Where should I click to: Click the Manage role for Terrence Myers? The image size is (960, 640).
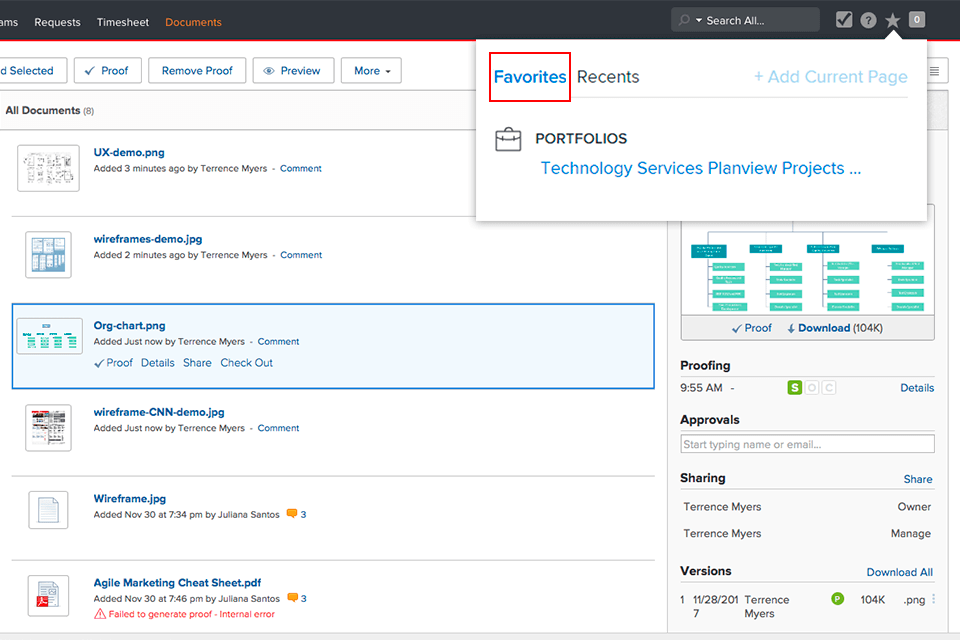(910, 533)
